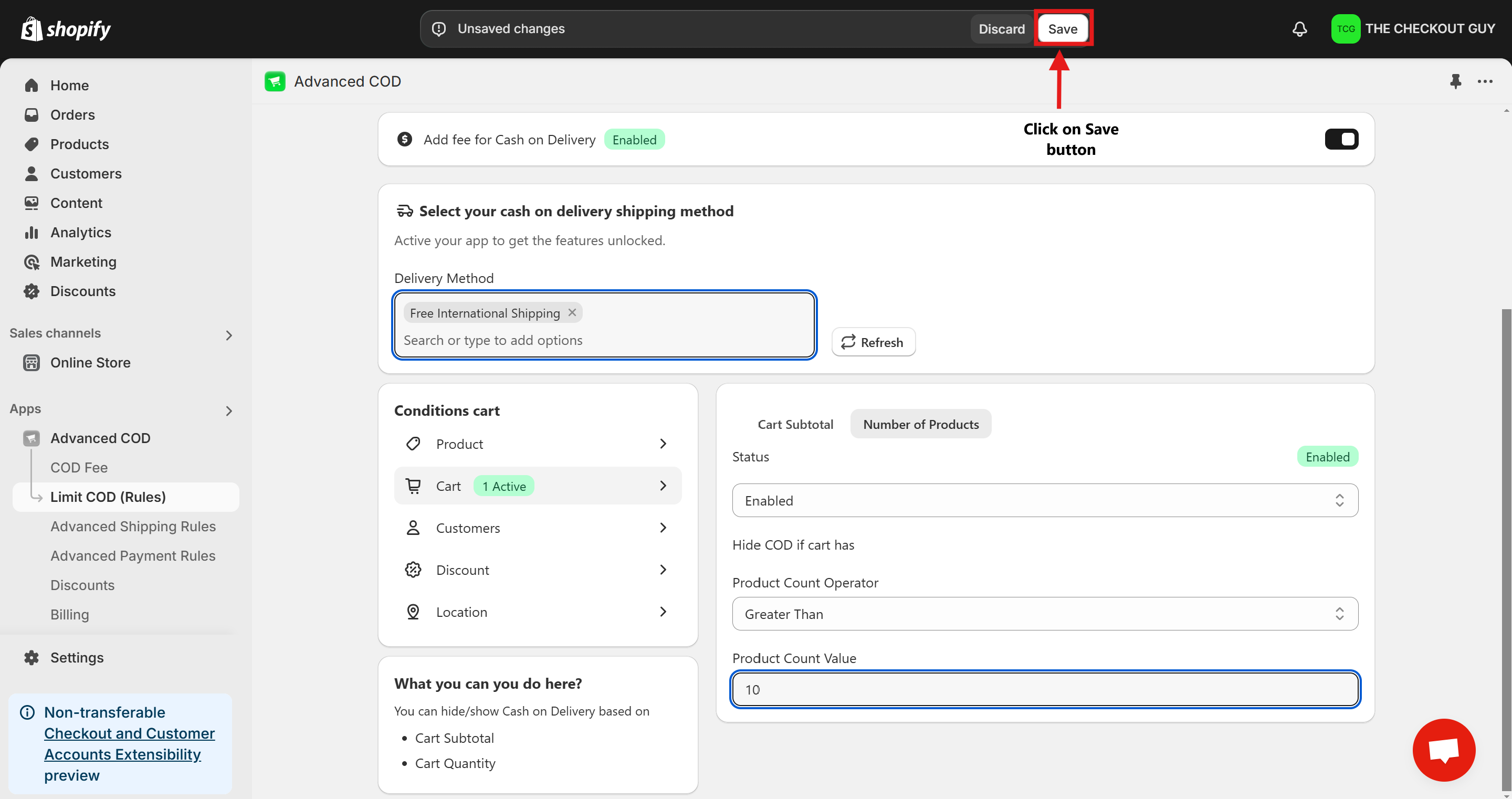The width and height of the screenshot is (1512, 799).
Task: Click the page vertical scrollbar
Action: (1506, 549)
